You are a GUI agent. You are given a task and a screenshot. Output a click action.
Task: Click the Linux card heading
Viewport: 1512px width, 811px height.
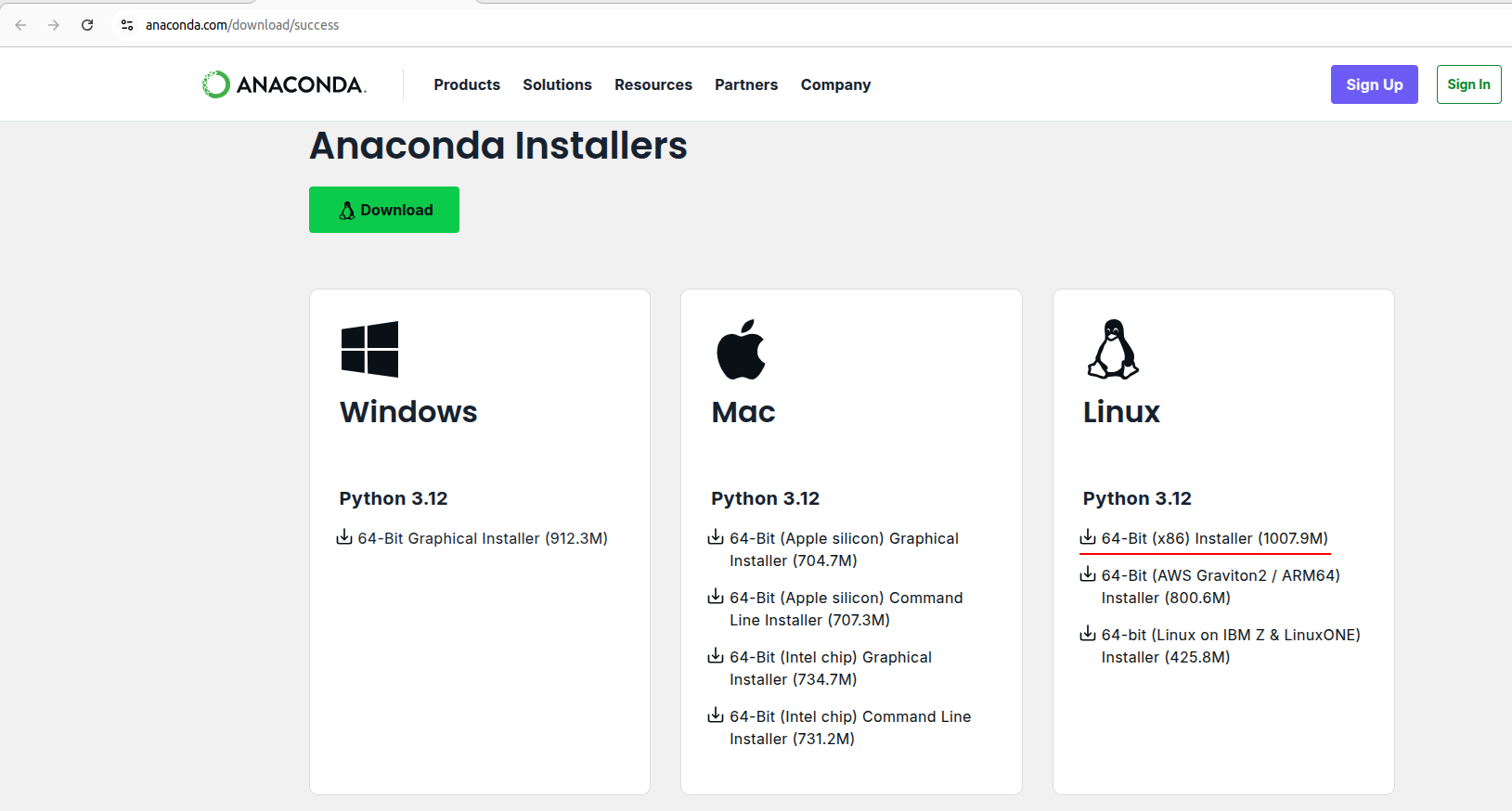[1121, 412]
